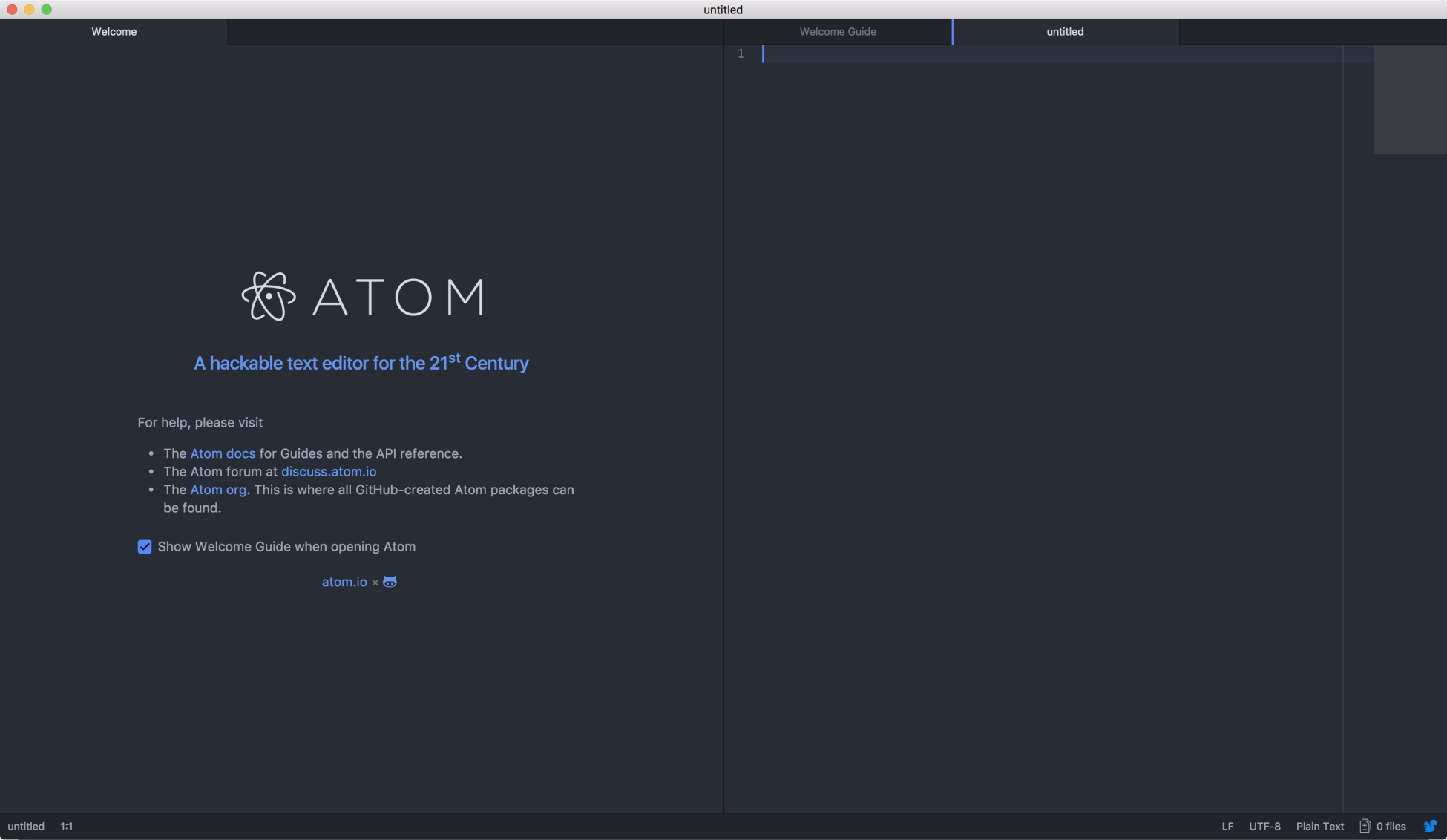Screen dimensions: 1447x840
Task: Open the Plain Text grammar selector
Action: [1319, 826]
